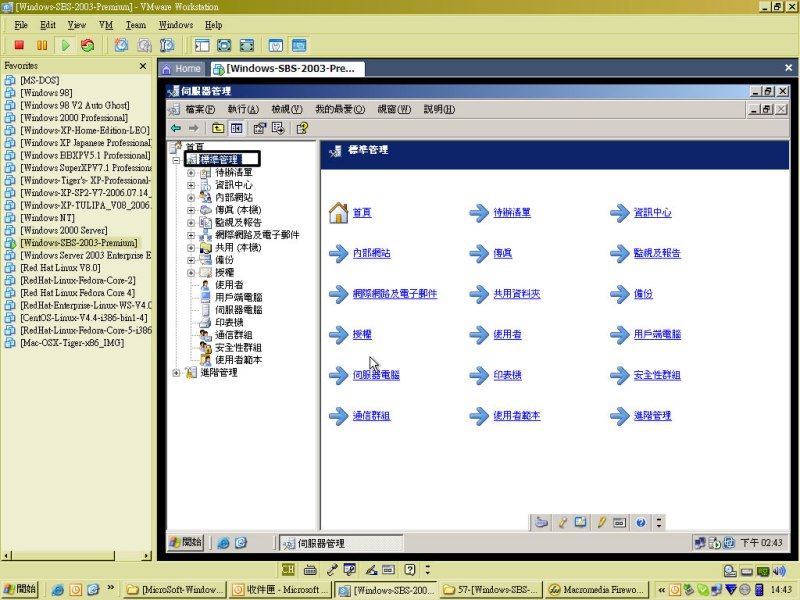Close the Favorites panel with its X

[x=143, y=66]
